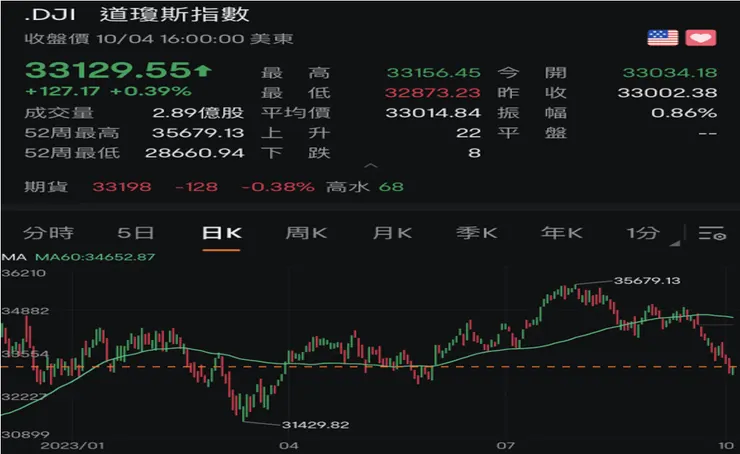Click the 30899 price axis label
740x454 pixels.
[25, 434]
